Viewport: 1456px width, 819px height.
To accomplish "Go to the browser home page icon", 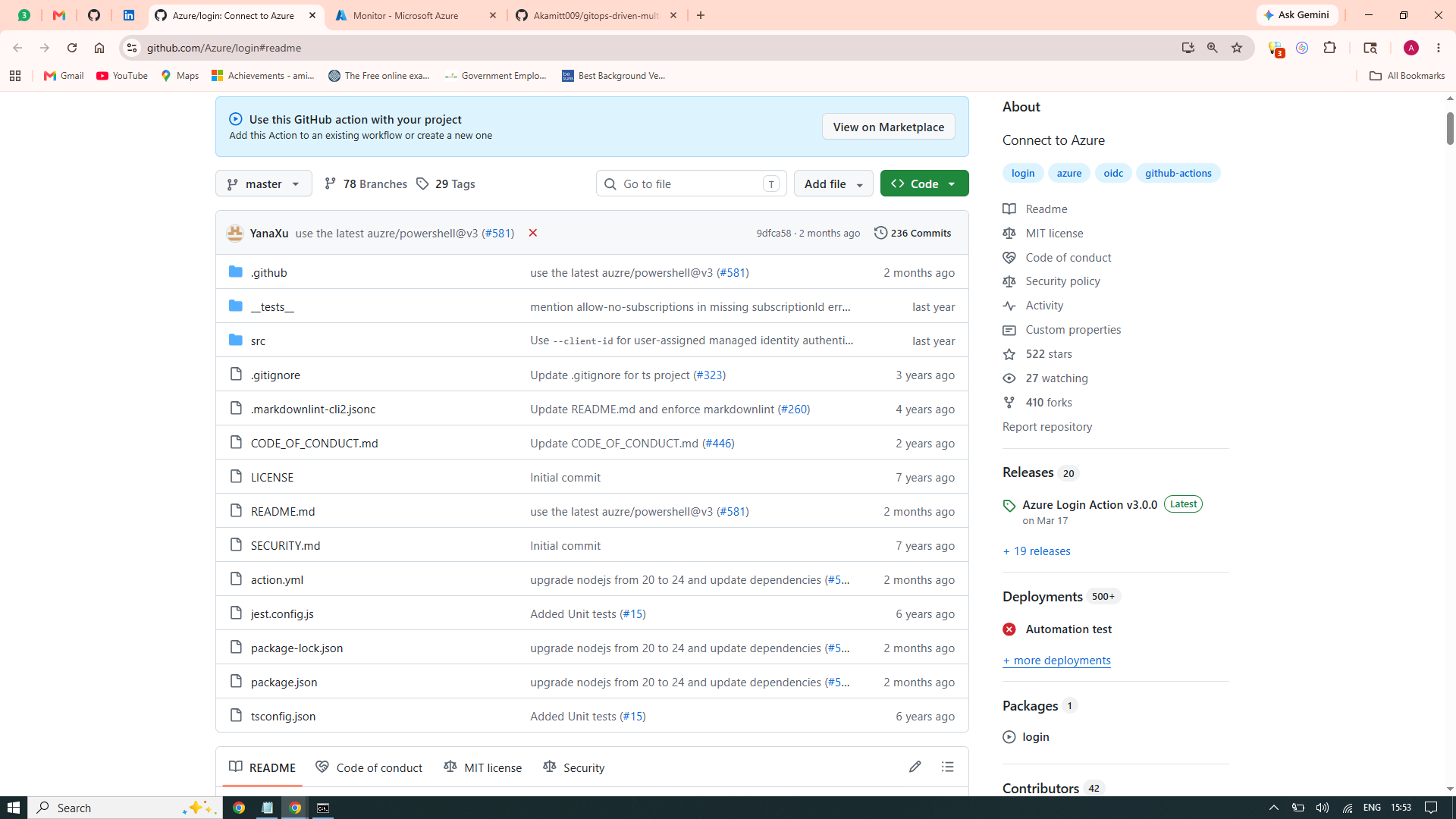I will [99, 48].
